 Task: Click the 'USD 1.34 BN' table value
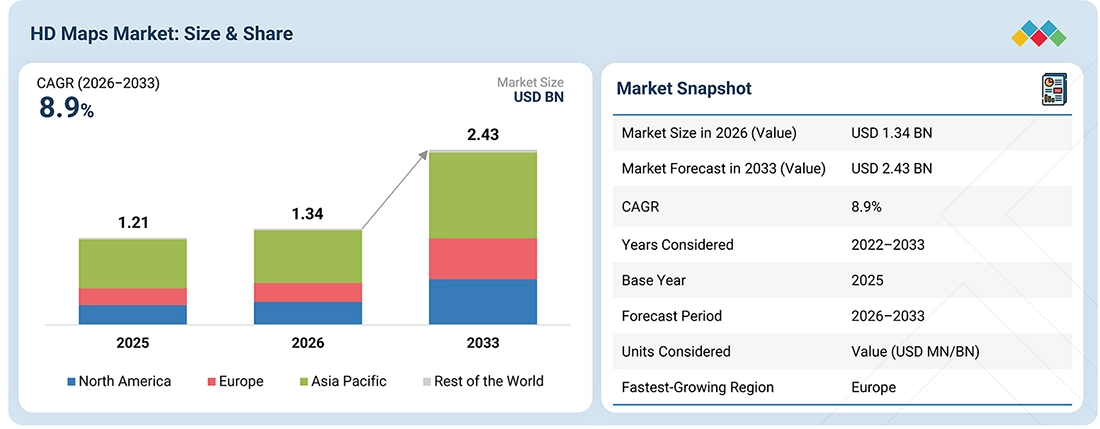892,133
